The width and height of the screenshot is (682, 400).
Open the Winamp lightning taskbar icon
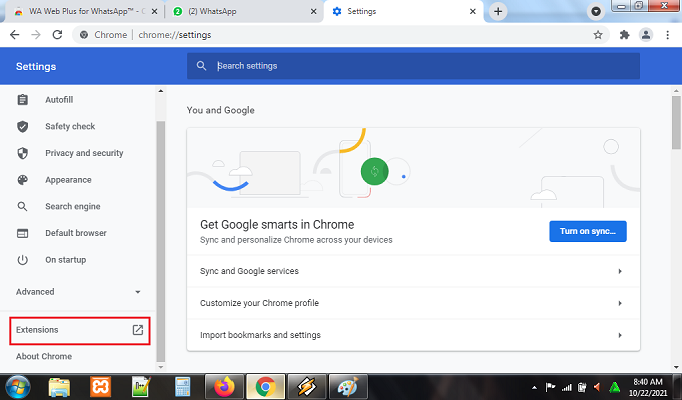(x=307, y=387)
